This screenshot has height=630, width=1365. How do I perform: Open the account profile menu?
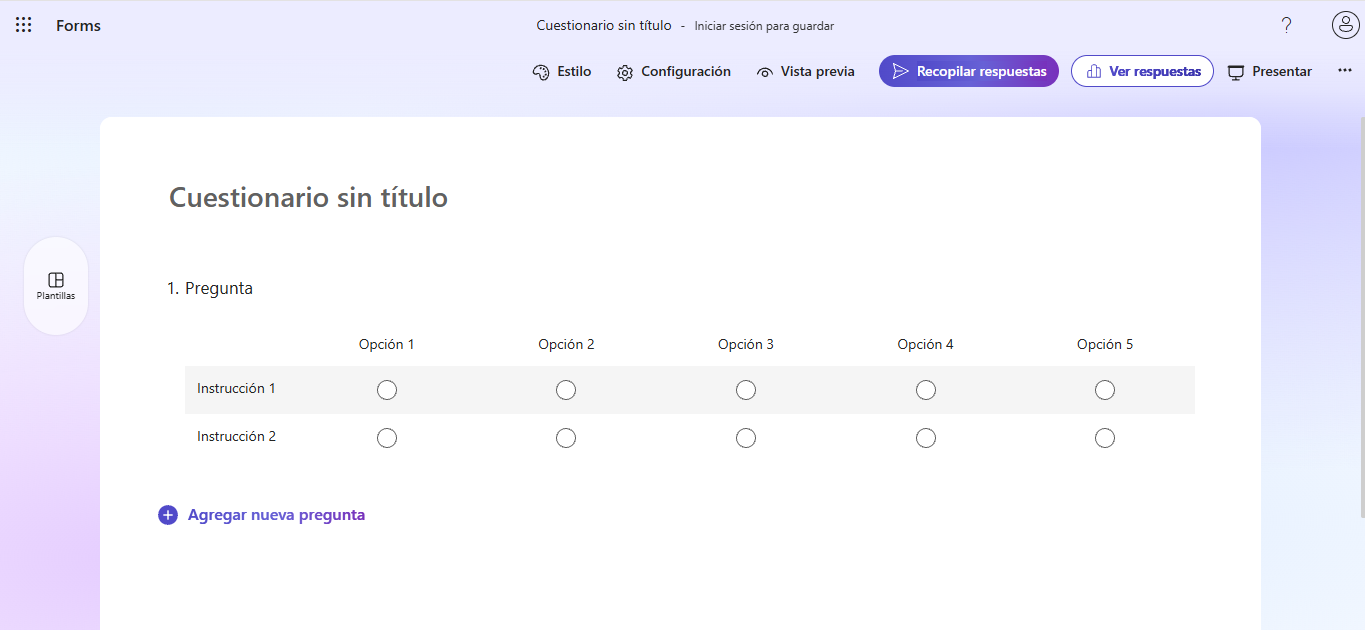coord(1345,25)
